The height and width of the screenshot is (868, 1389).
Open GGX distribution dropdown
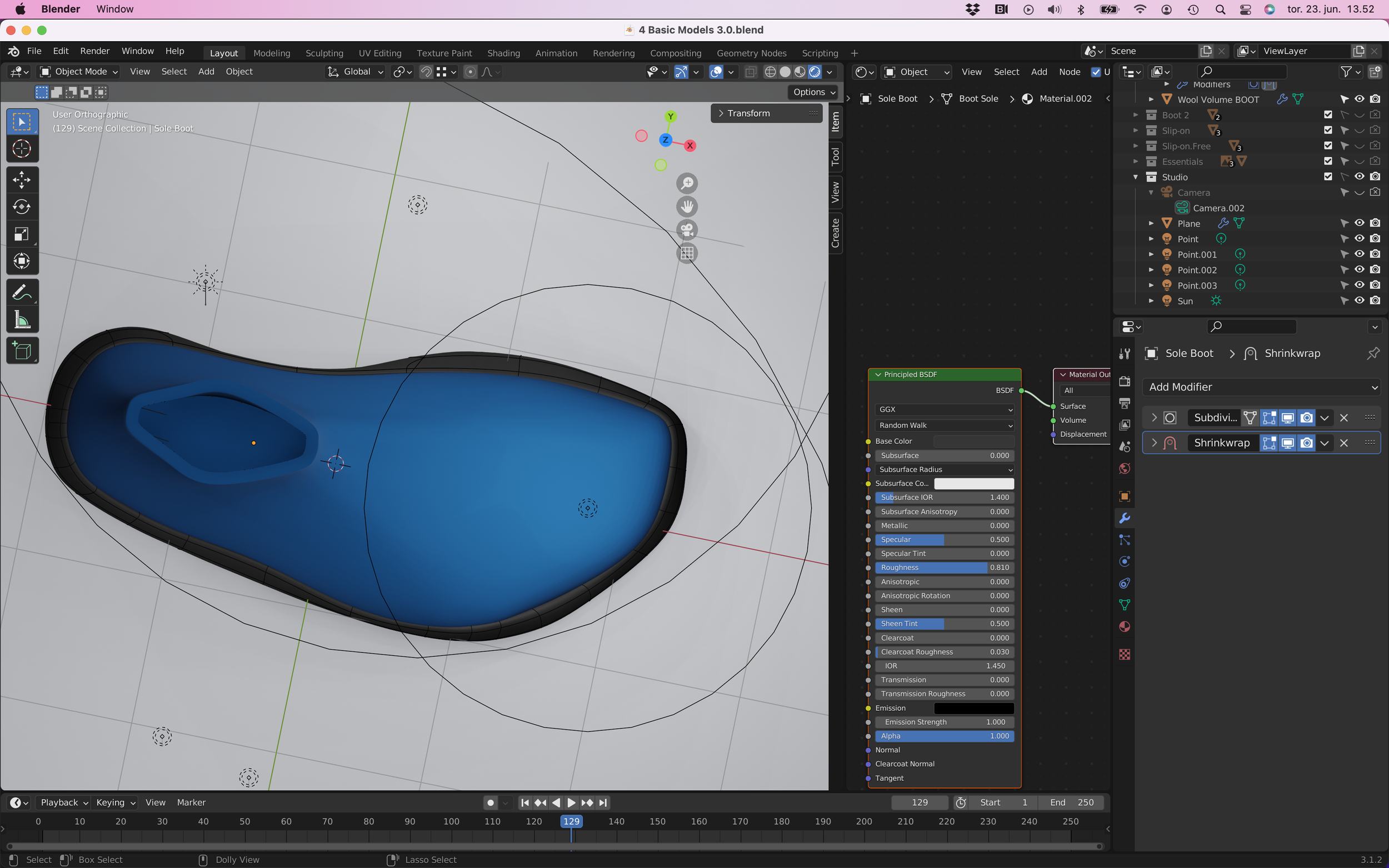(944, 409)
